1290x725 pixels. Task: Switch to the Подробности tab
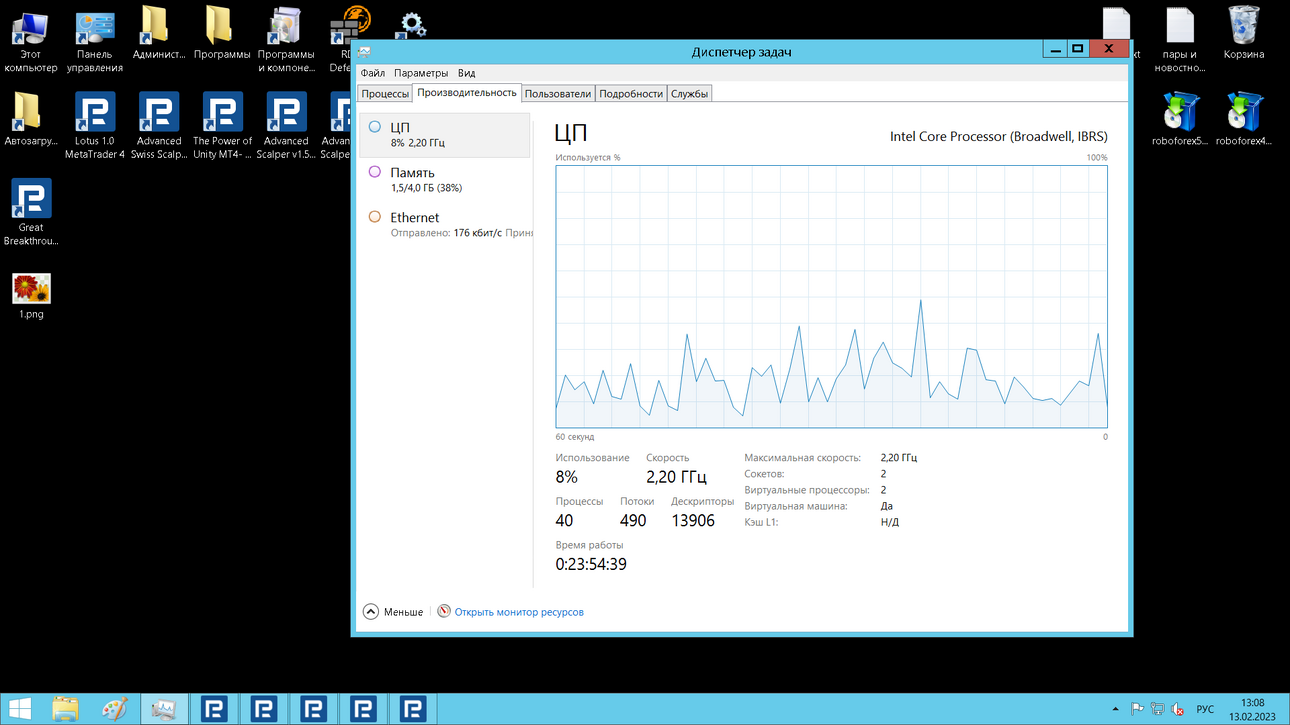[631, 94]
